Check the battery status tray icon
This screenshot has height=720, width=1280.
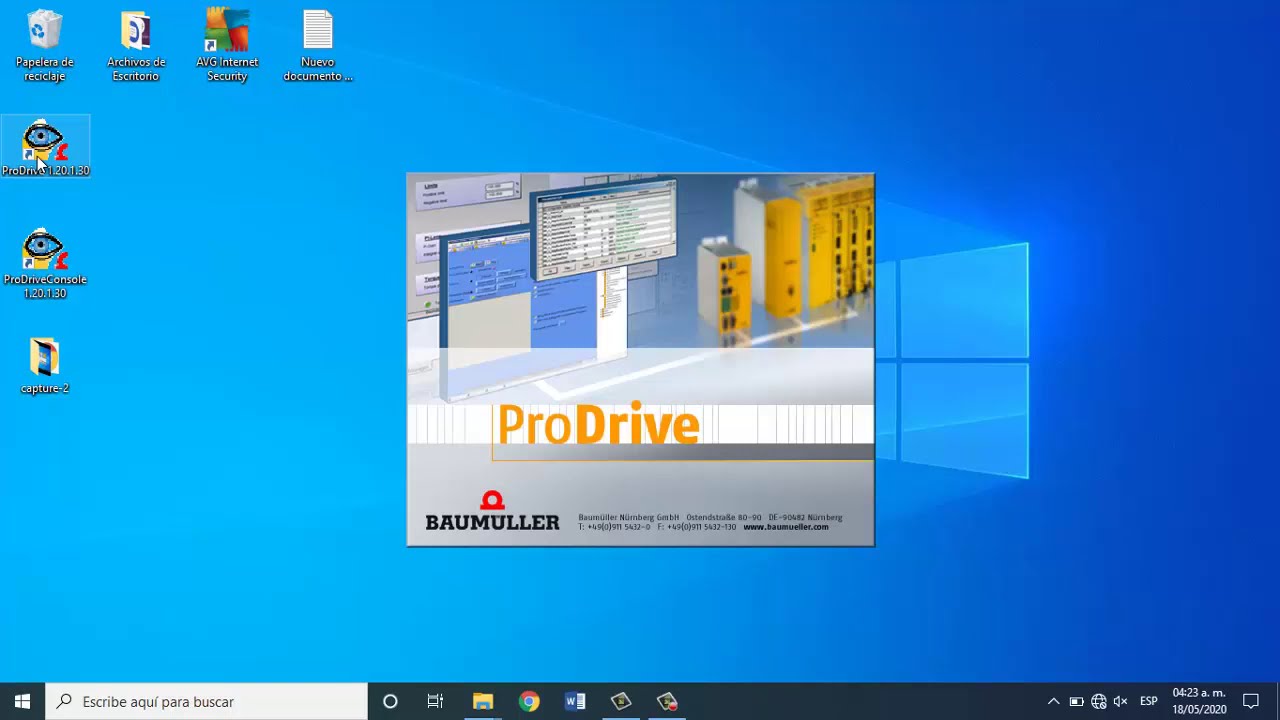click(1076, 702)
